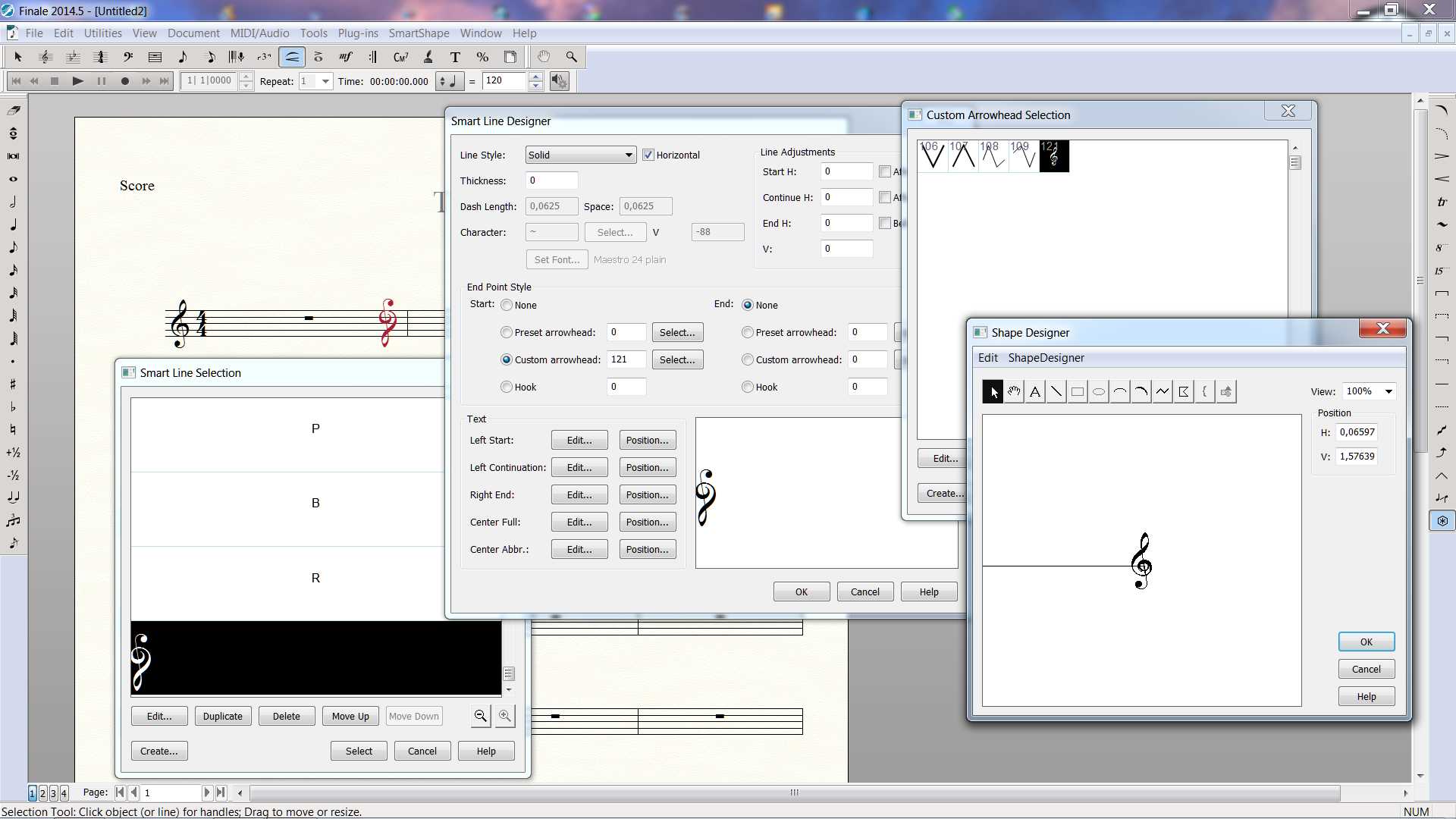This screenshot has width=1456, height=819.
Task: Select the Hand Grabber tool in Shape Designer
Action: click(x=1013, y=392)
